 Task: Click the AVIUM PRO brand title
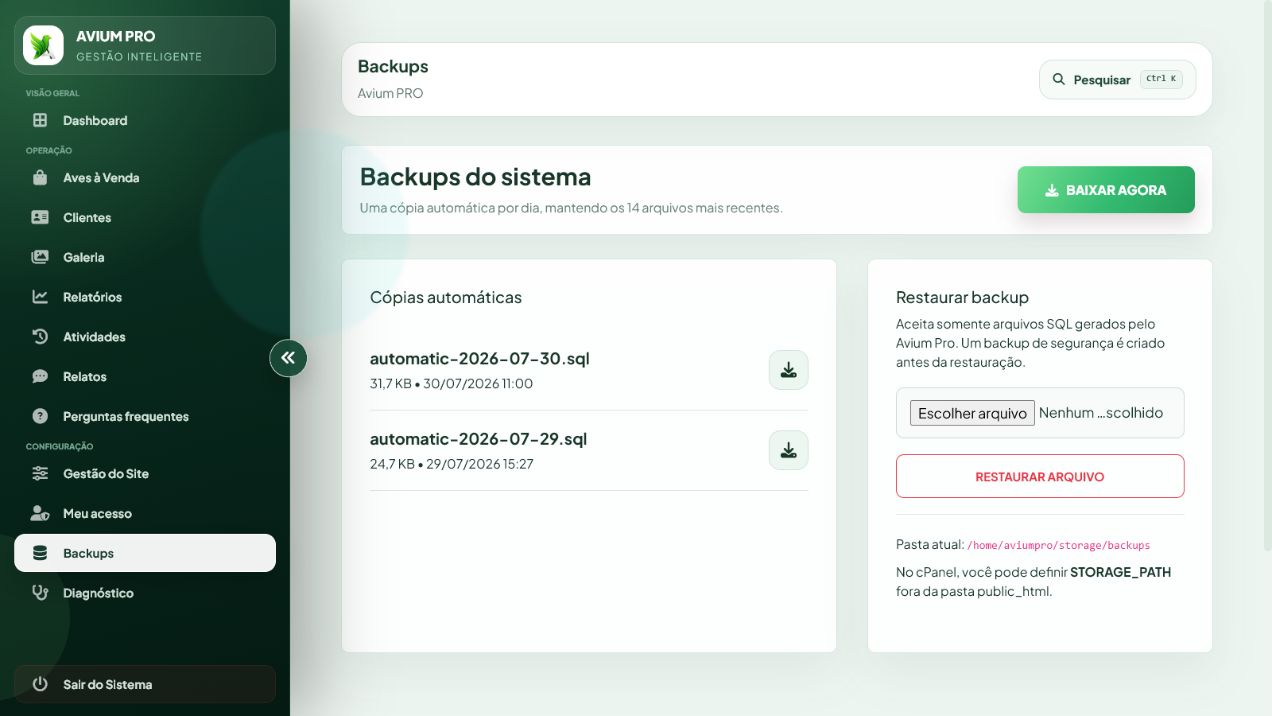[x=115, y=36]
